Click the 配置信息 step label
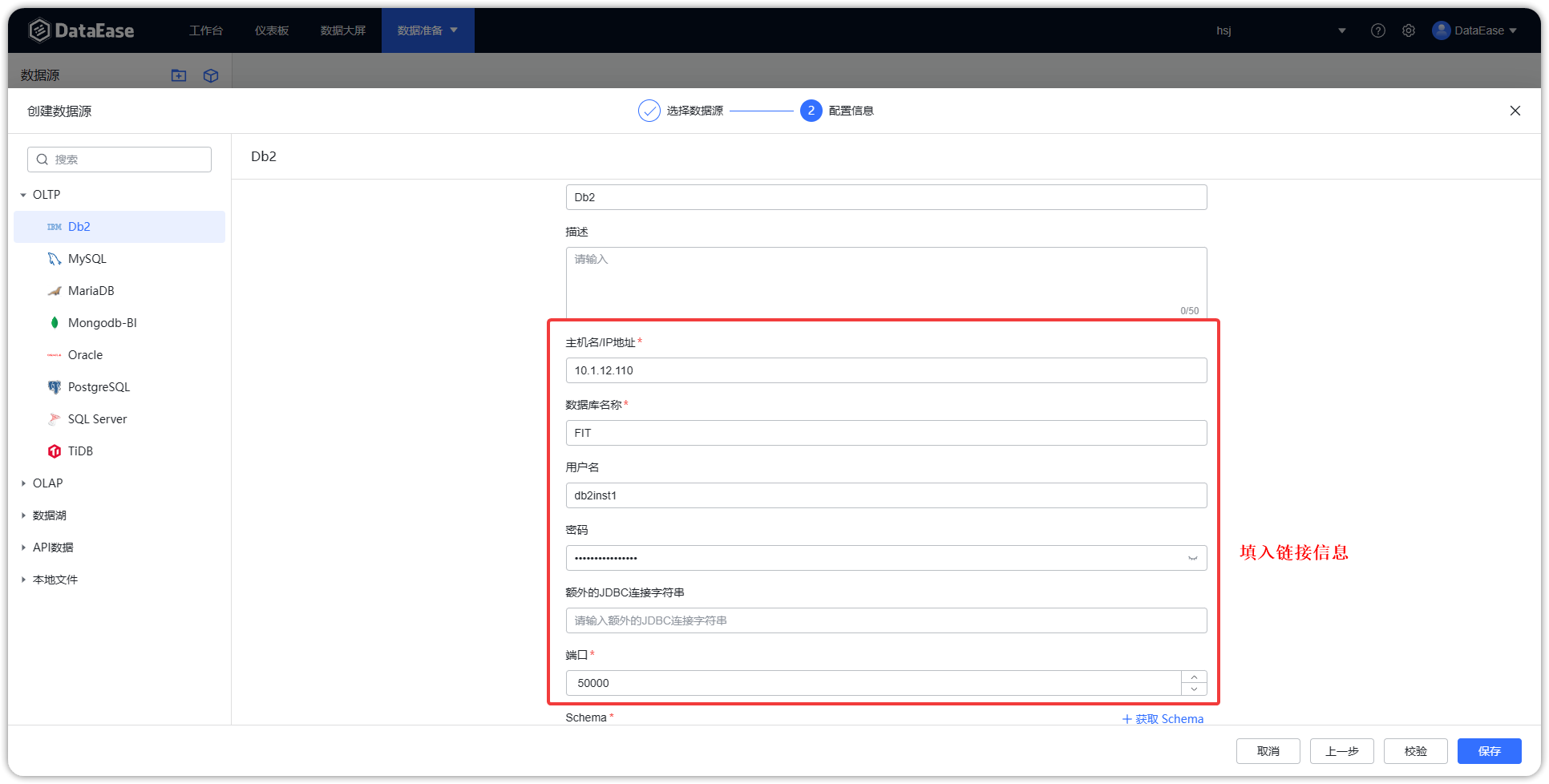Image resolution: width=1549 pixels, height=784 pixels. pos(851,111)
